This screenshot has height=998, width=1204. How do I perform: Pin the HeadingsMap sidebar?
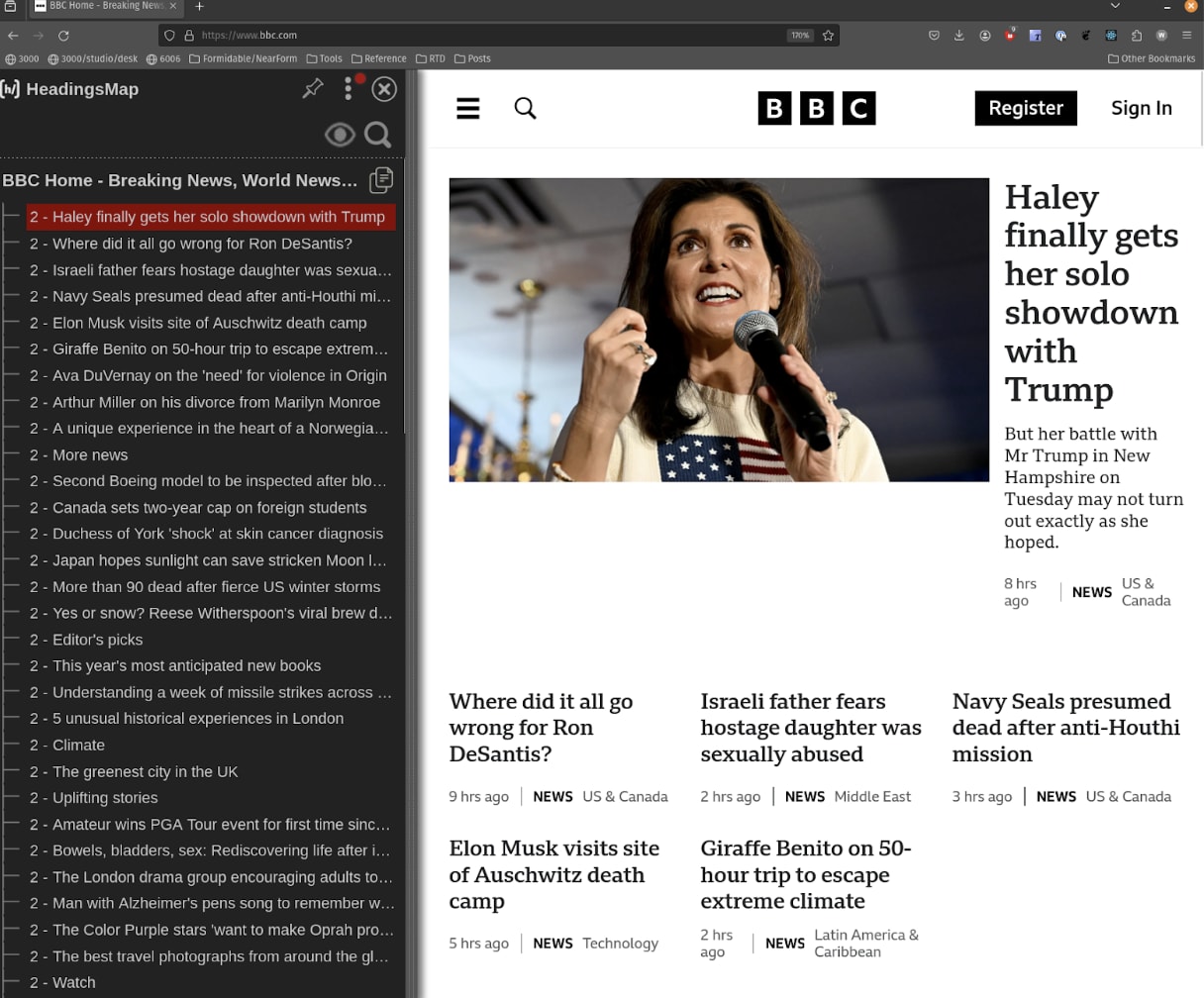click(313, 89)
